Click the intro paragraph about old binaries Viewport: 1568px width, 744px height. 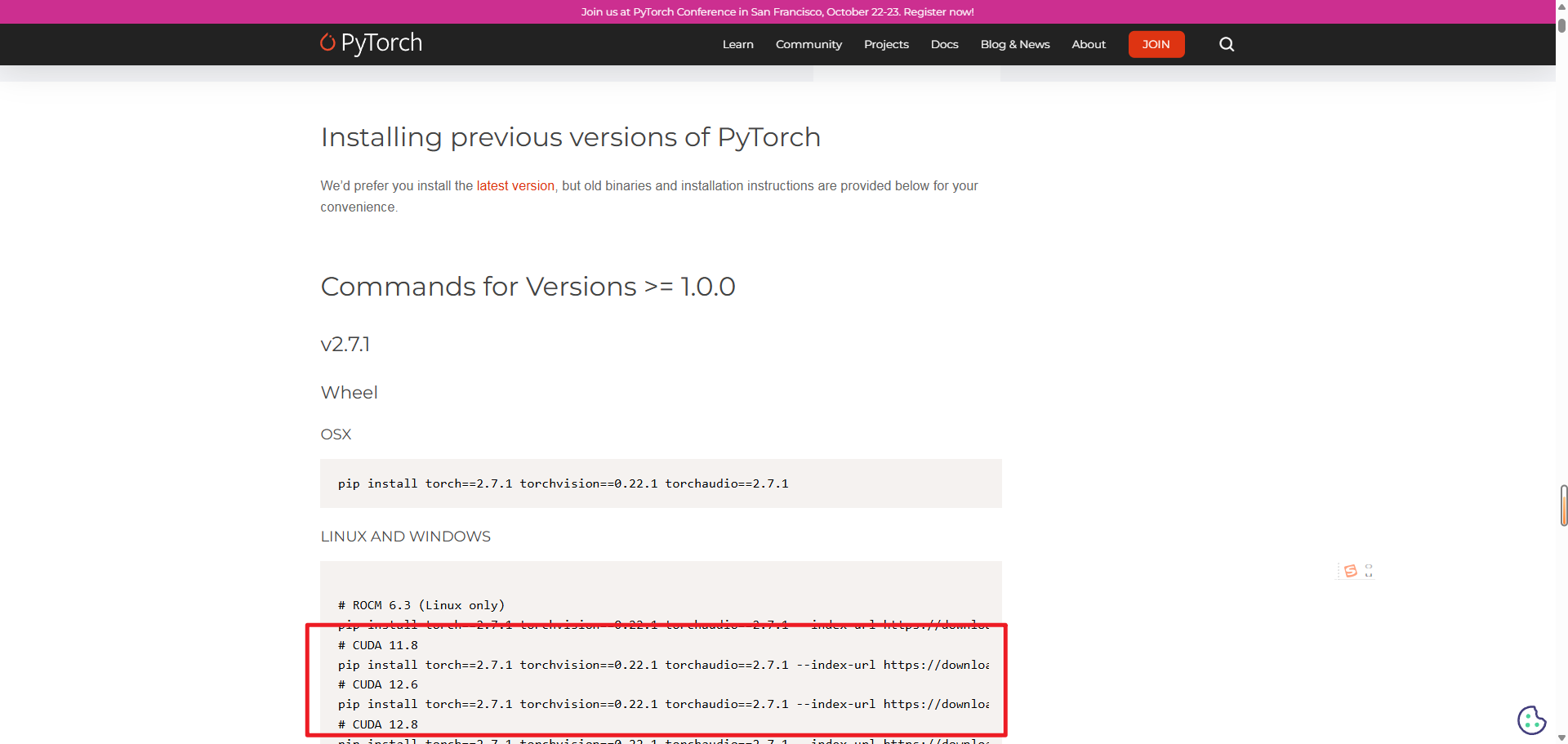coord(649,197)
